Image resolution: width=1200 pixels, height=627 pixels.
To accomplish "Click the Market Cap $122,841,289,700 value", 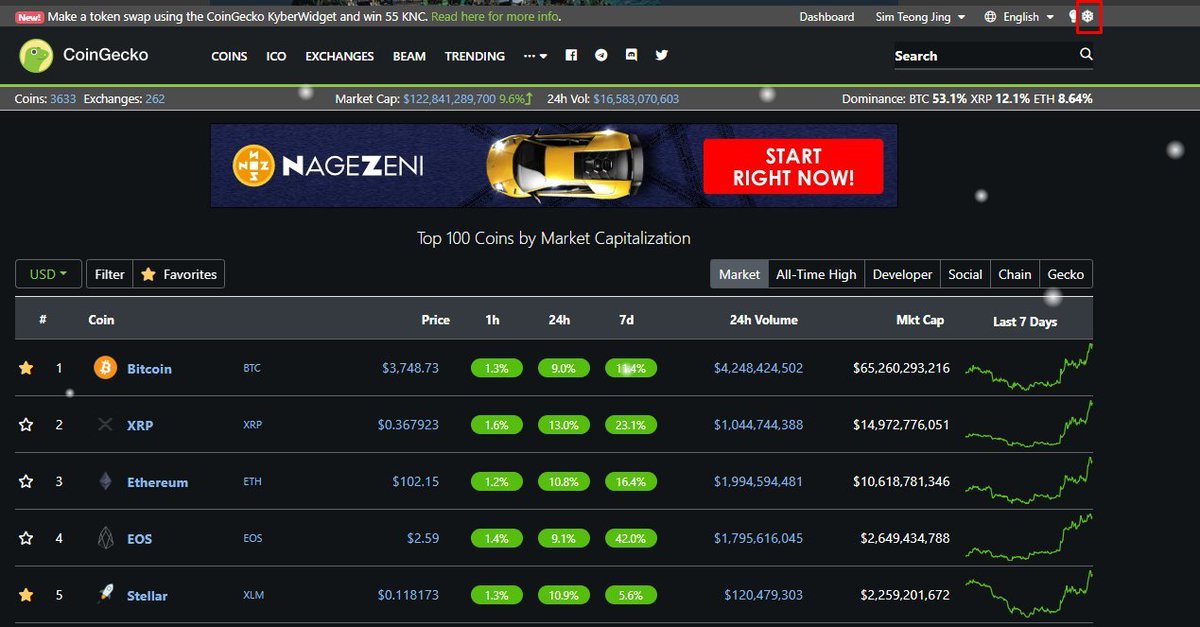I will click(449, 99).
